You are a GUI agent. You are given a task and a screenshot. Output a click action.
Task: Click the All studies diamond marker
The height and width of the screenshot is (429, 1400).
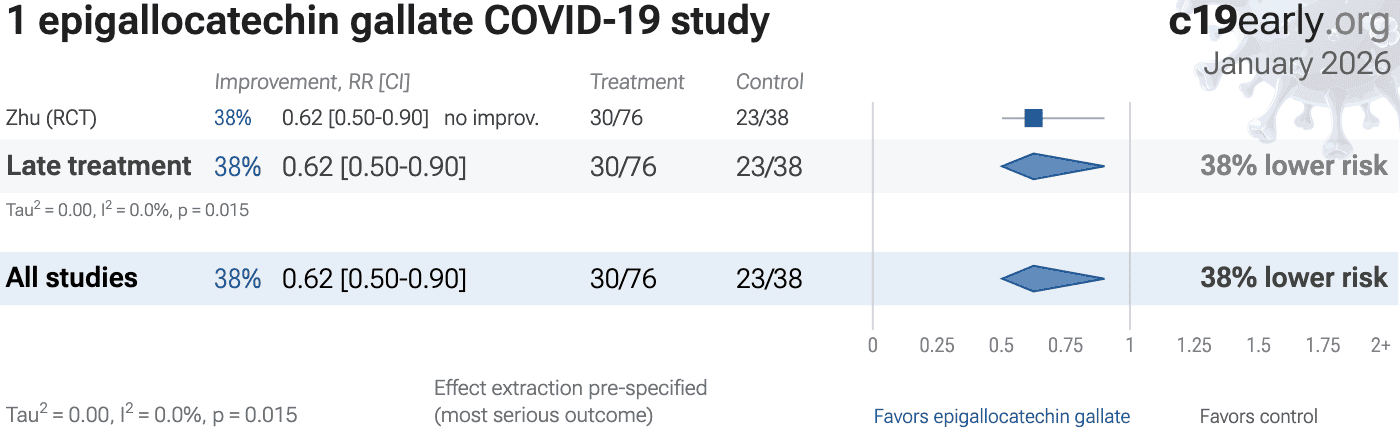tap(1051, 278)
